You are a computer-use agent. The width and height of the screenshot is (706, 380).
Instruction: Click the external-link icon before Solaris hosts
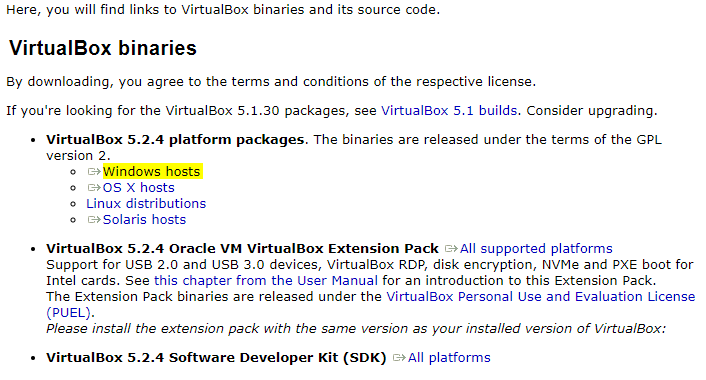(x=94, y=220)
